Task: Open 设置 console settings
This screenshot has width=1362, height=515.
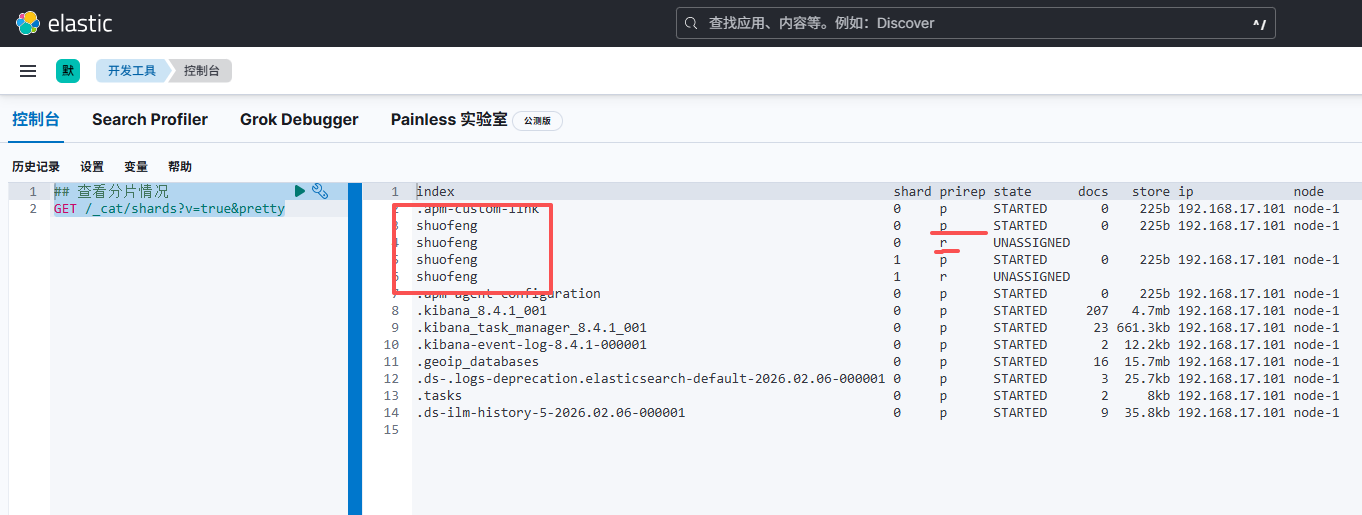Action: 92,167
